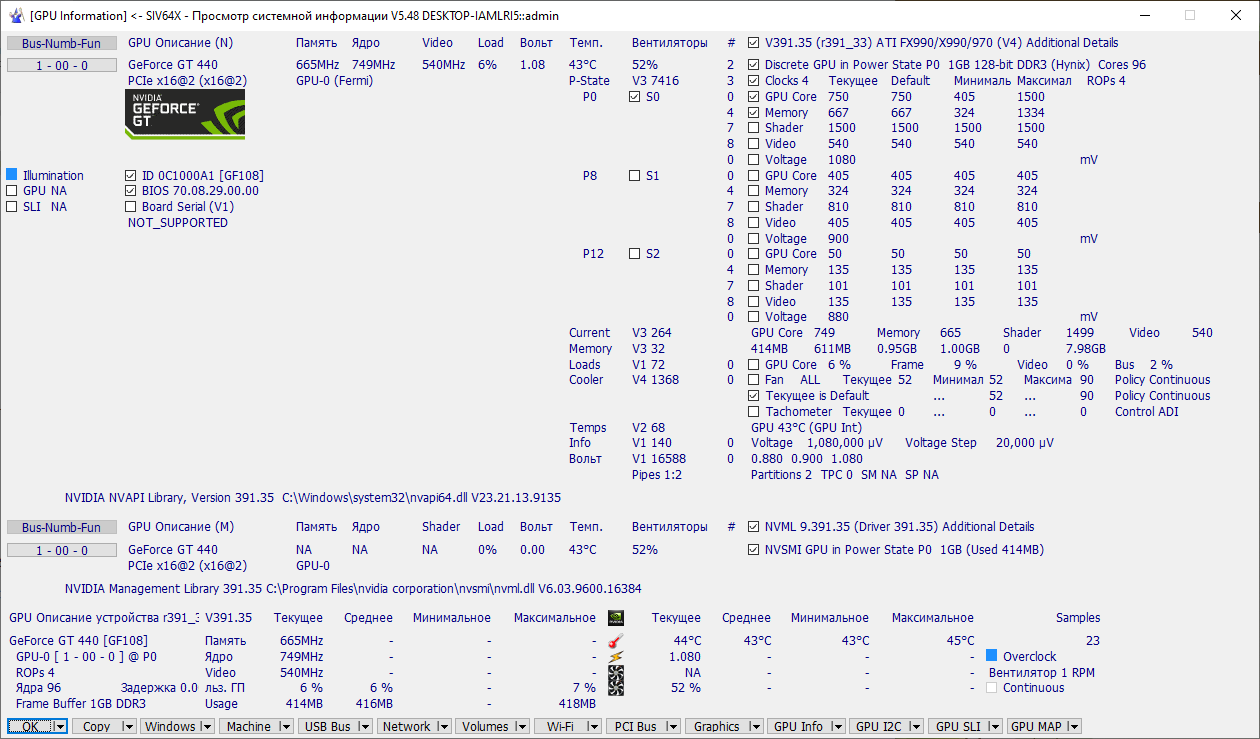Toggle the NVSMI GPU in Power State checkbox
The width and height of the screenshot is (1260, 739).
click(x=754, y=550)
